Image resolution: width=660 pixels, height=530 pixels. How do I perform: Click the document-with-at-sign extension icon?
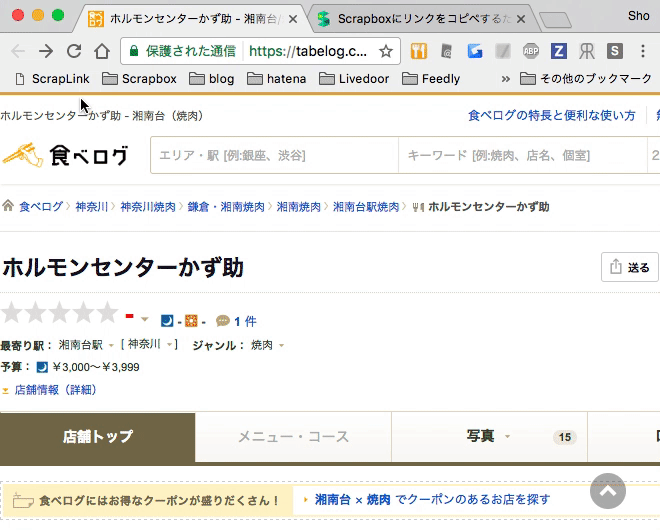pos(447,51)
